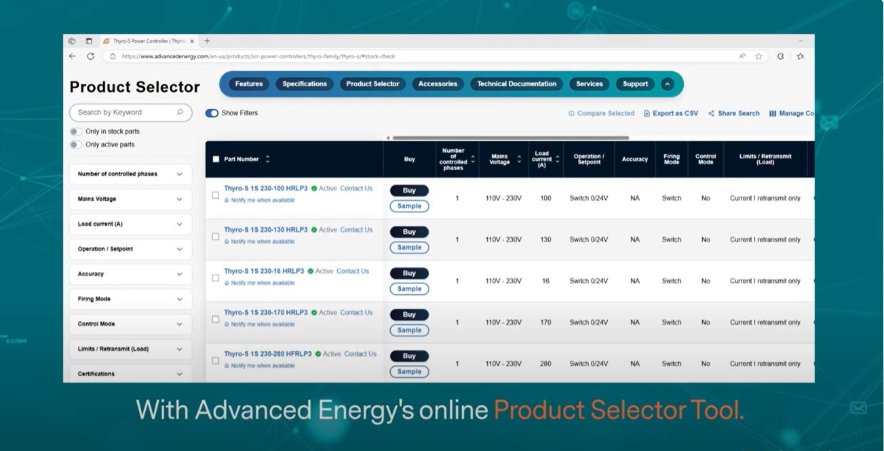Click the search magnifier icon in keyword box

click(x=180, y=113)
